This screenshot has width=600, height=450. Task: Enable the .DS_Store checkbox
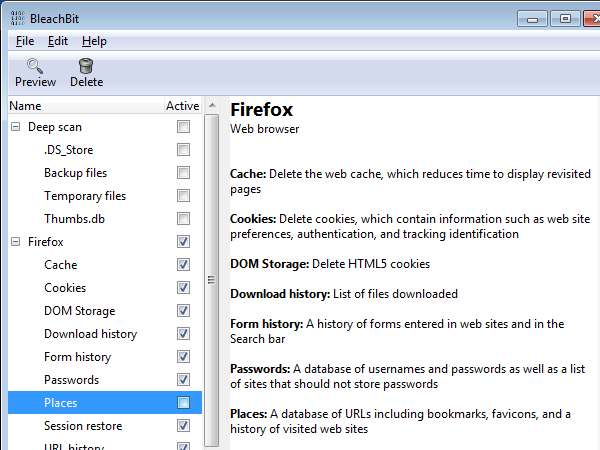(x=183, y=150)
